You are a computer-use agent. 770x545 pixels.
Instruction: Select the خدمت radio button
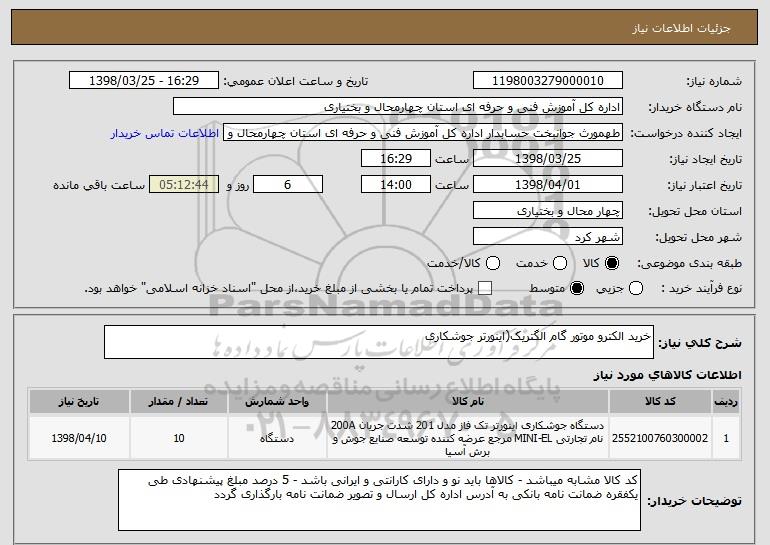[x=560, y=263]
